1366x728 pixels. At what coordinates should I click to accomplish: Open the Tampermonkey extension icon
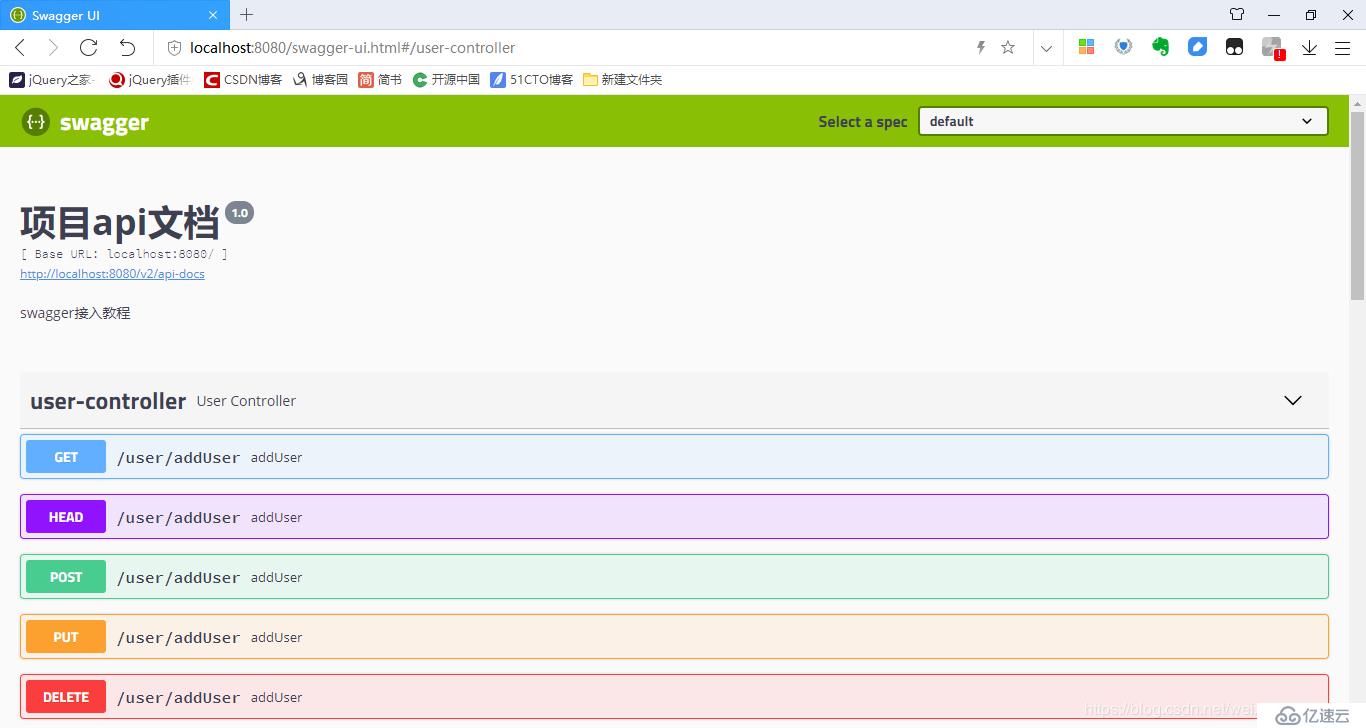pos(1234,46)
